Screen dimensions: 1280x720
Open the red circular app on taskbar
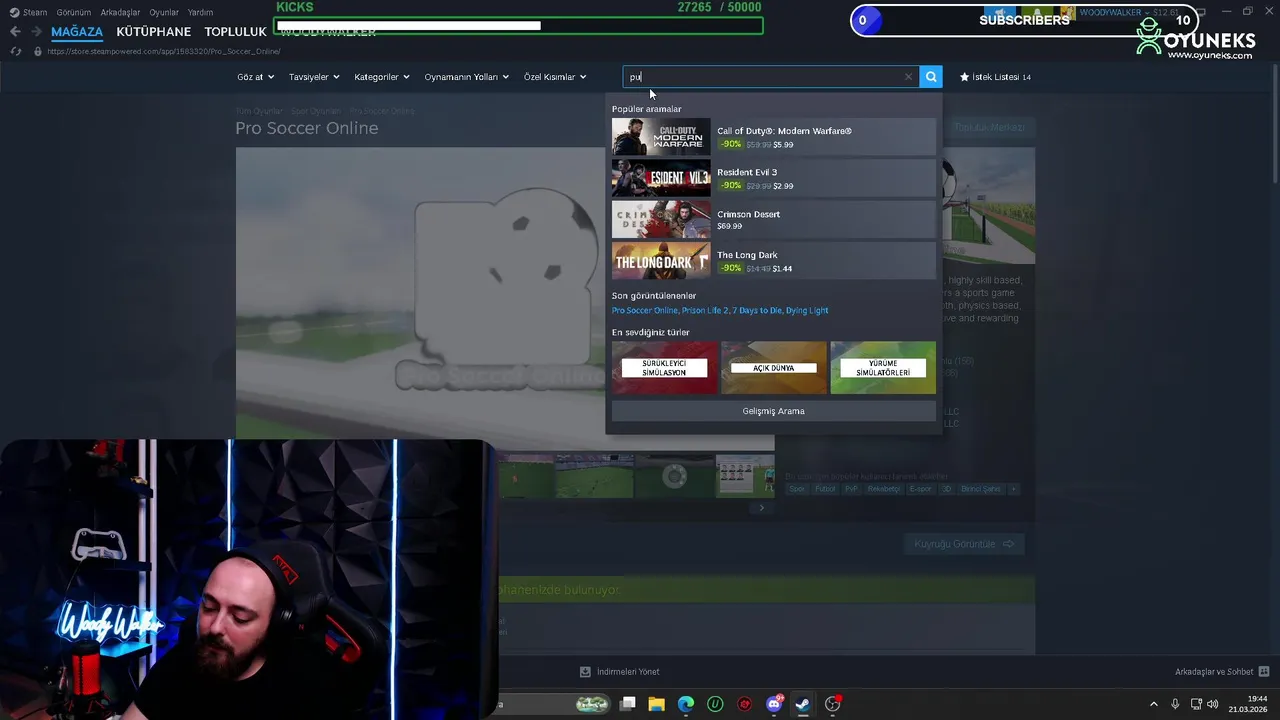[x=744, y=704]
